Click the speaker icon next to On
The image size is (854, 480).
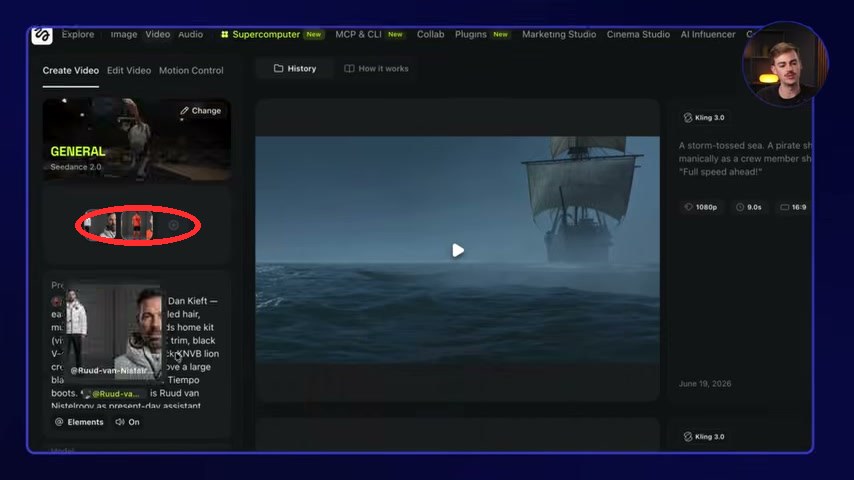click(x=120, y=422)
